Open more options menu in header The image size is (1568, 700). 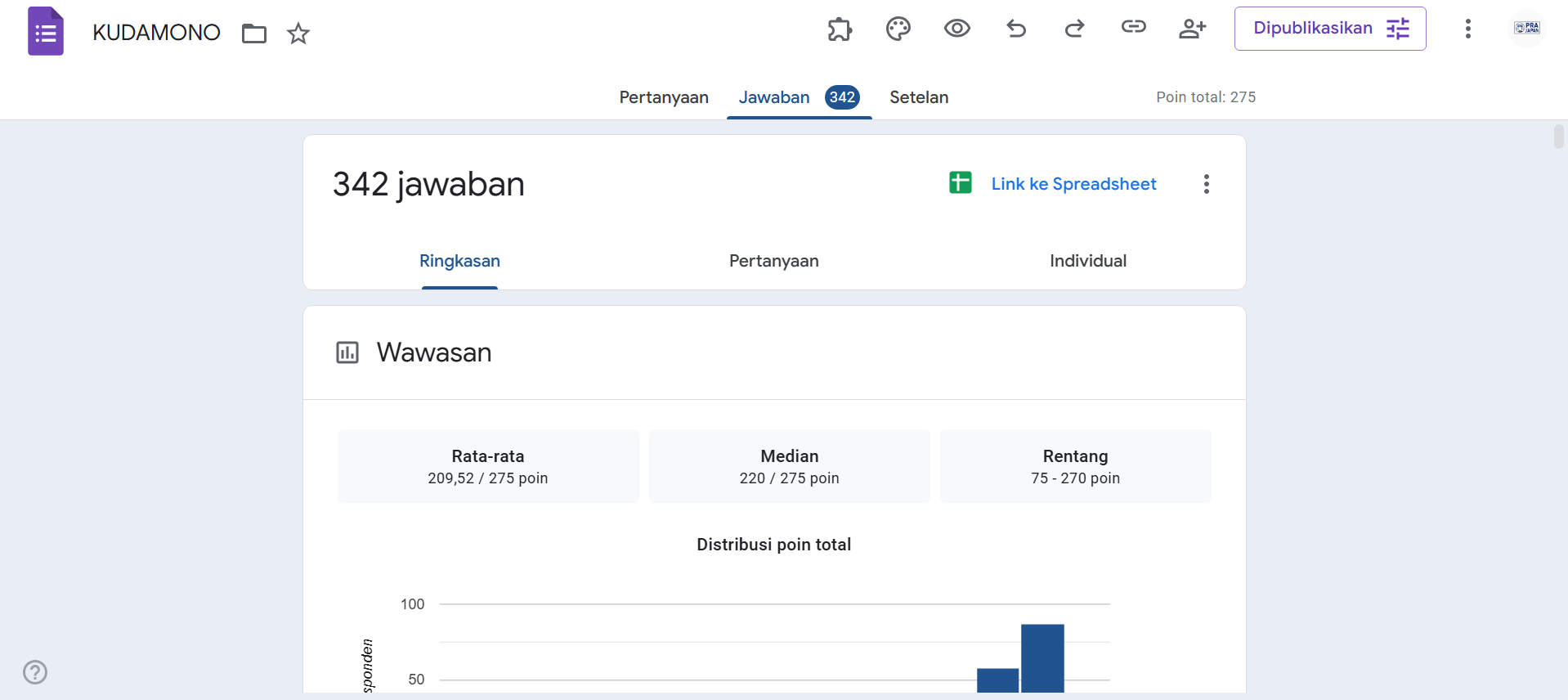click(1467, 29)
